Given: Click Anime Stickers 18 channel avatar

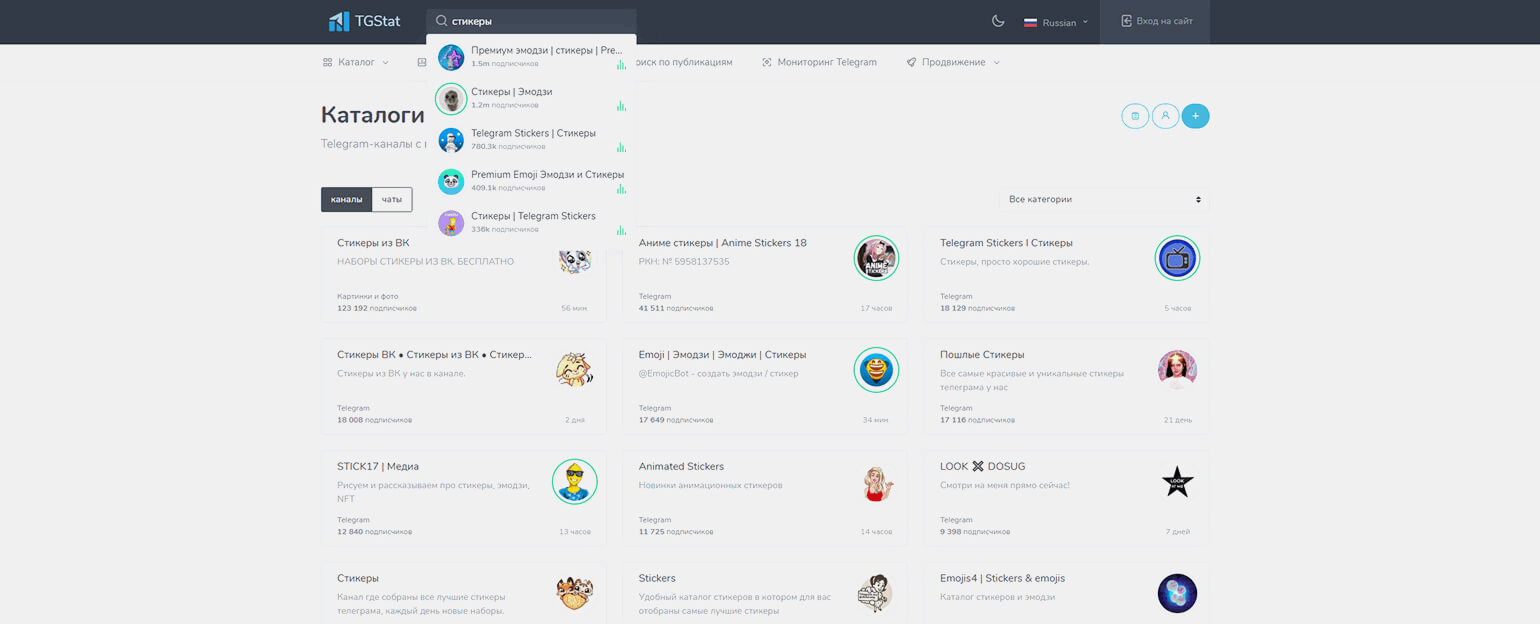Looking at the screenshot, I should coord(876,258).
